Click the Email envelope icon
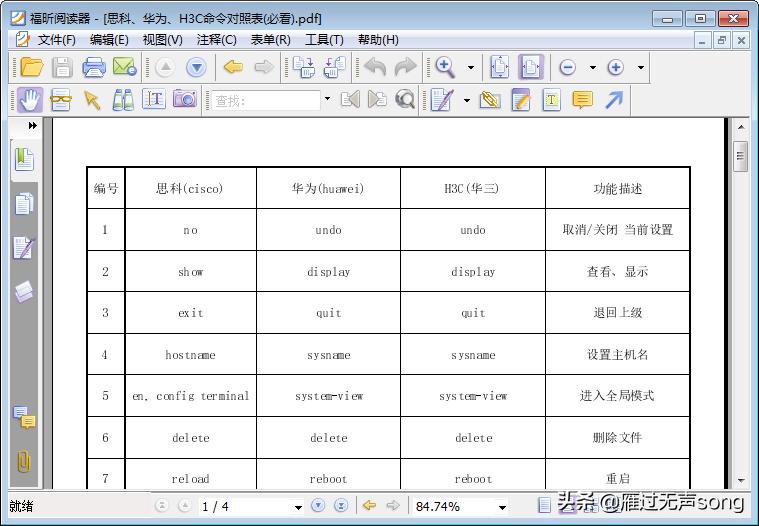 (x=124, y=67)
